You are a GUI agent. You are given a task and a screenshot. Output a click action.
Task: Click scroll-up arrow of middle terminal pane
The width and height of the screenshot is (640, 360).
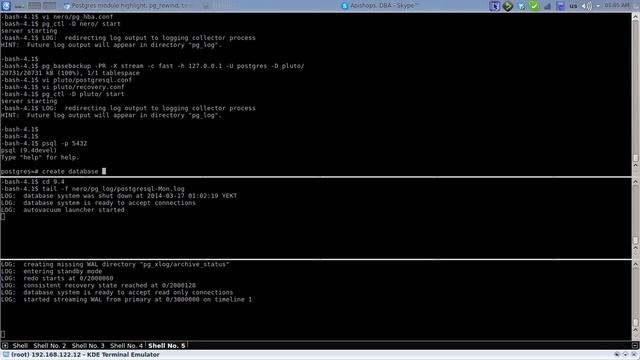[x=636, y=182]
